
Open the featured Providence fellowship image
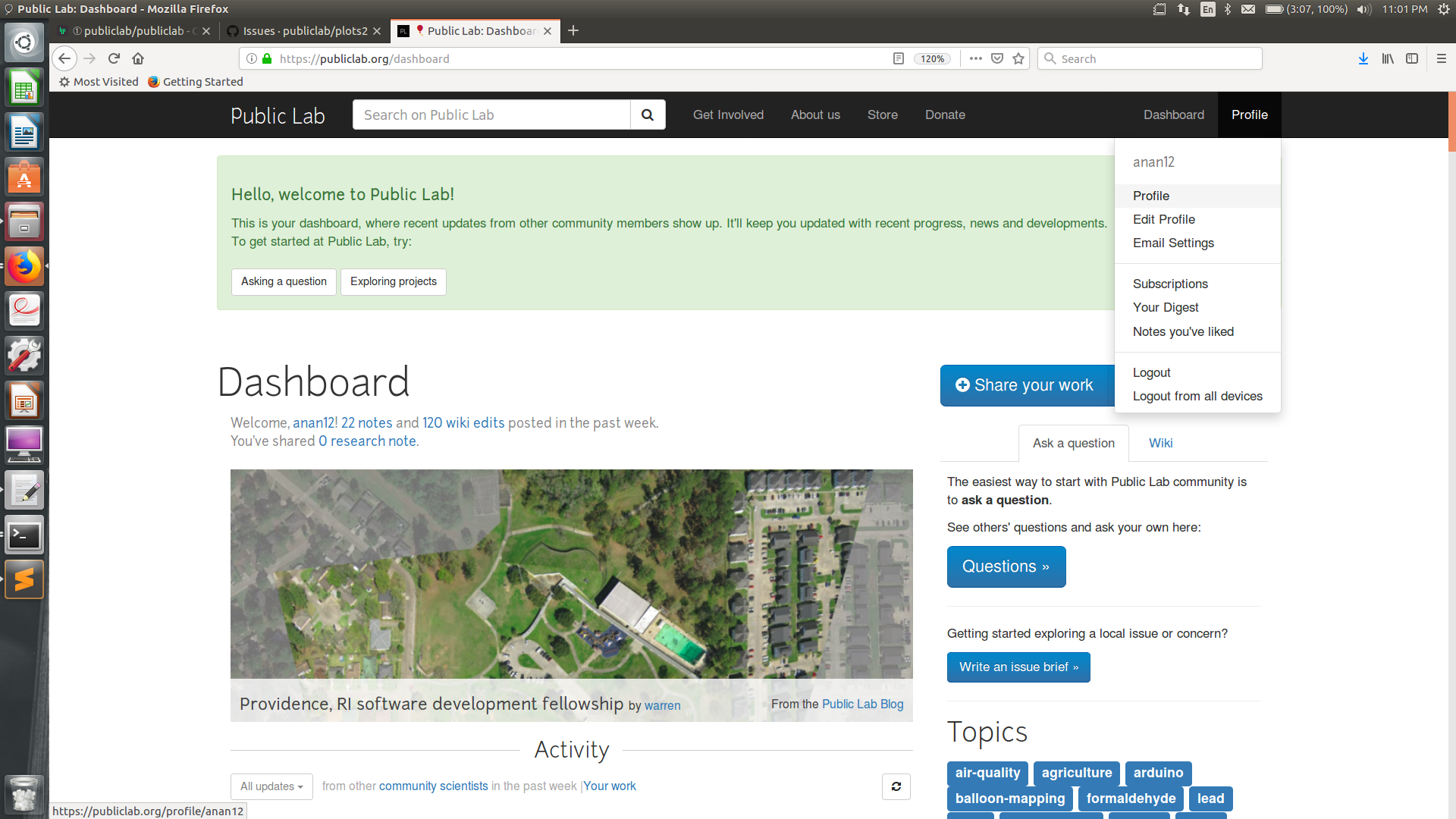[571, 573]
